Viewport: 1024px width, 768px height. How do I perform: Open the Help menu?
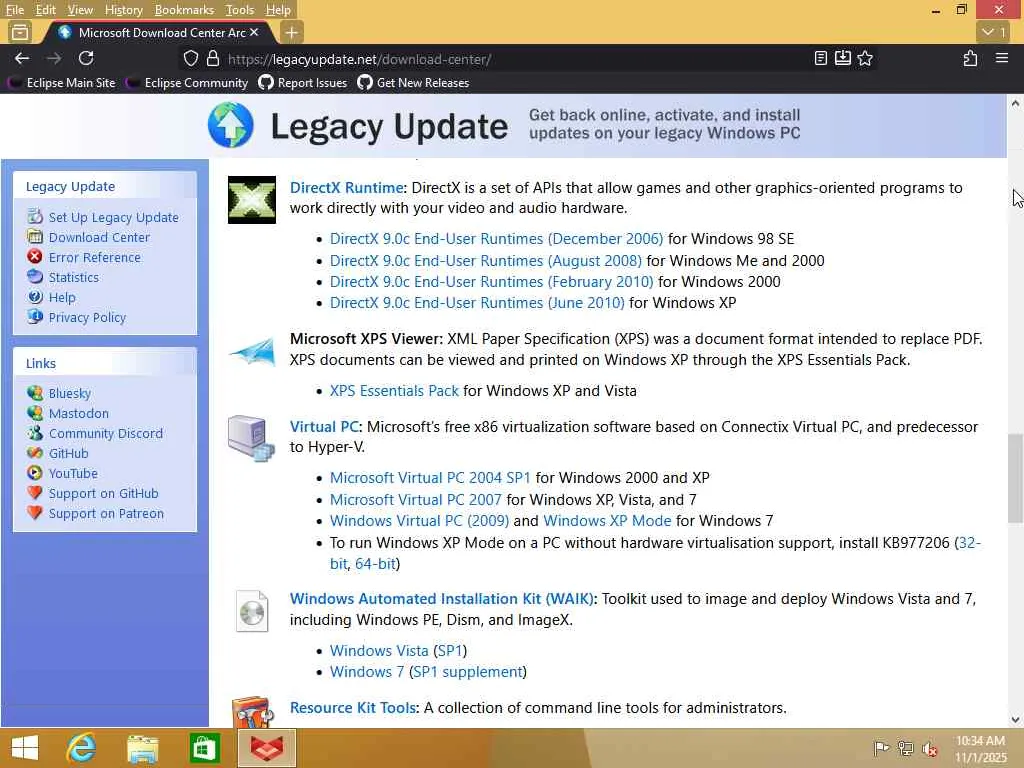(278, 10)
